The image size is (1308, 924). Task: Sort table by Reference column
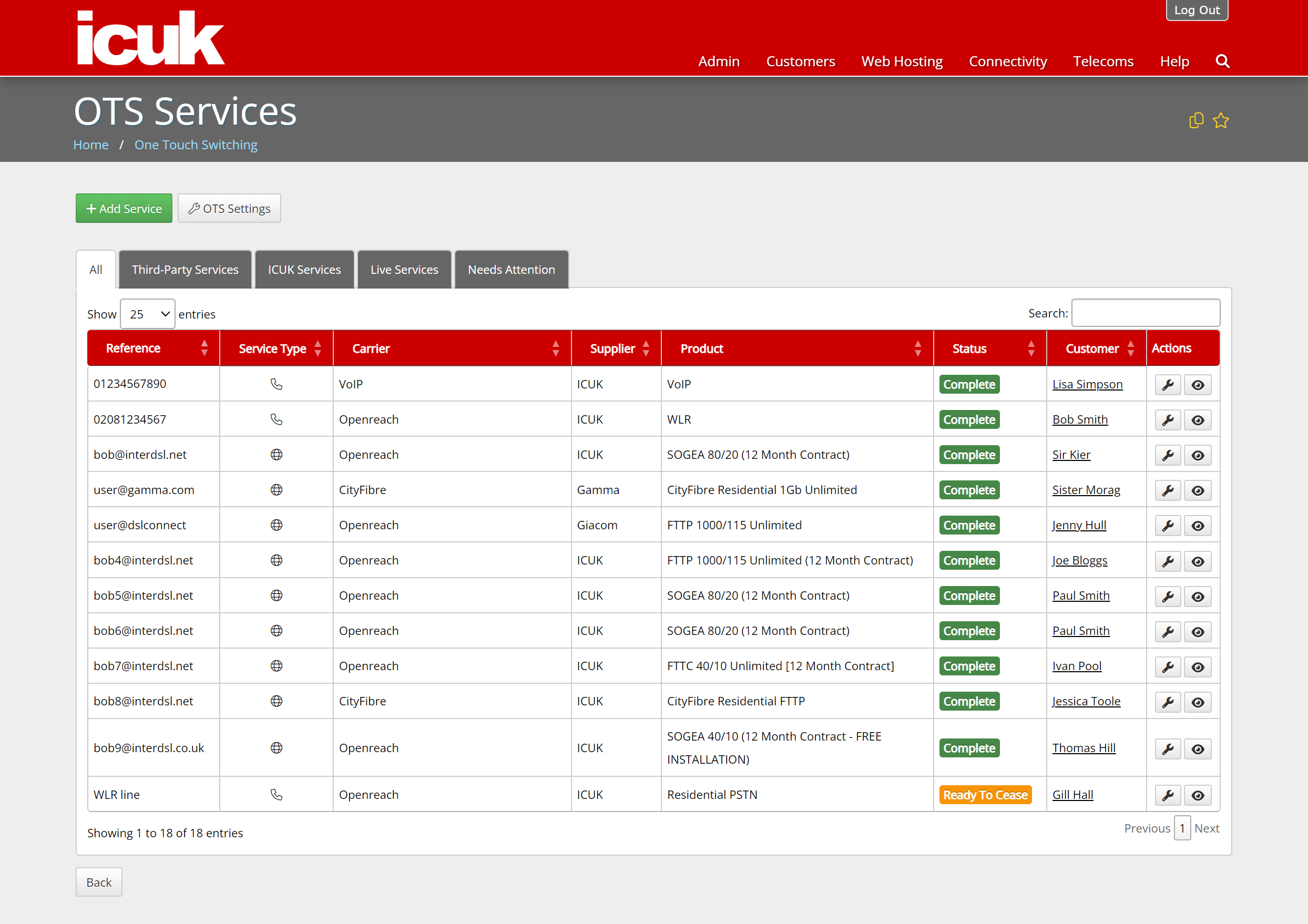click(153, 348)
